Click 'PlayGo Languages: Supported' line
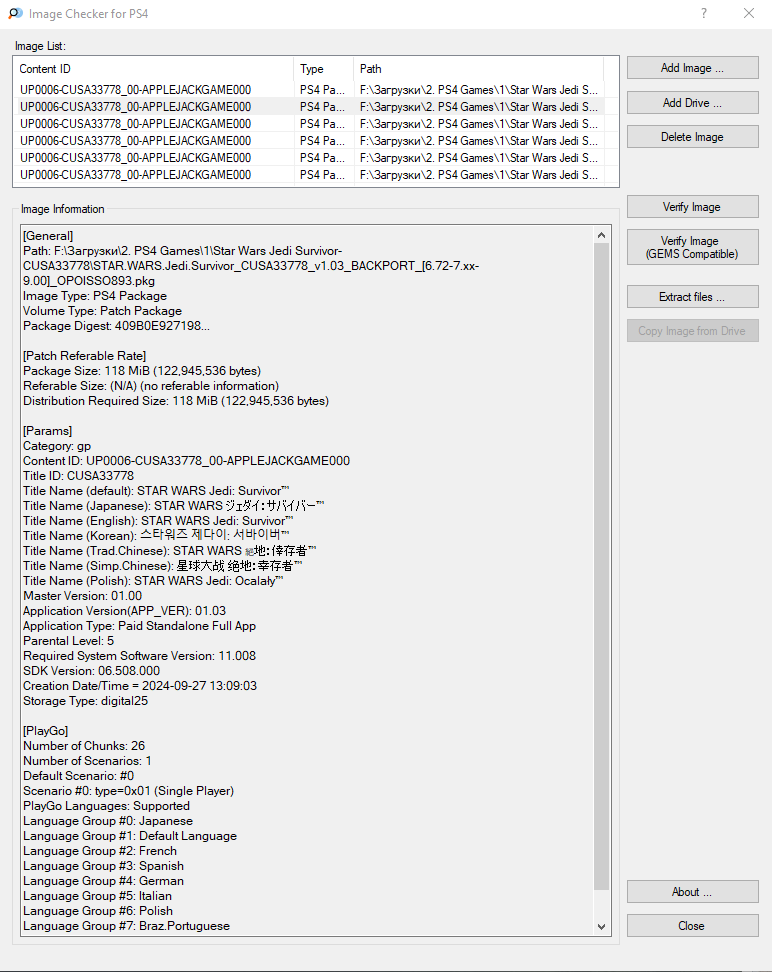Viewport: 772px width, 972px height. click(x=107, y=806)
